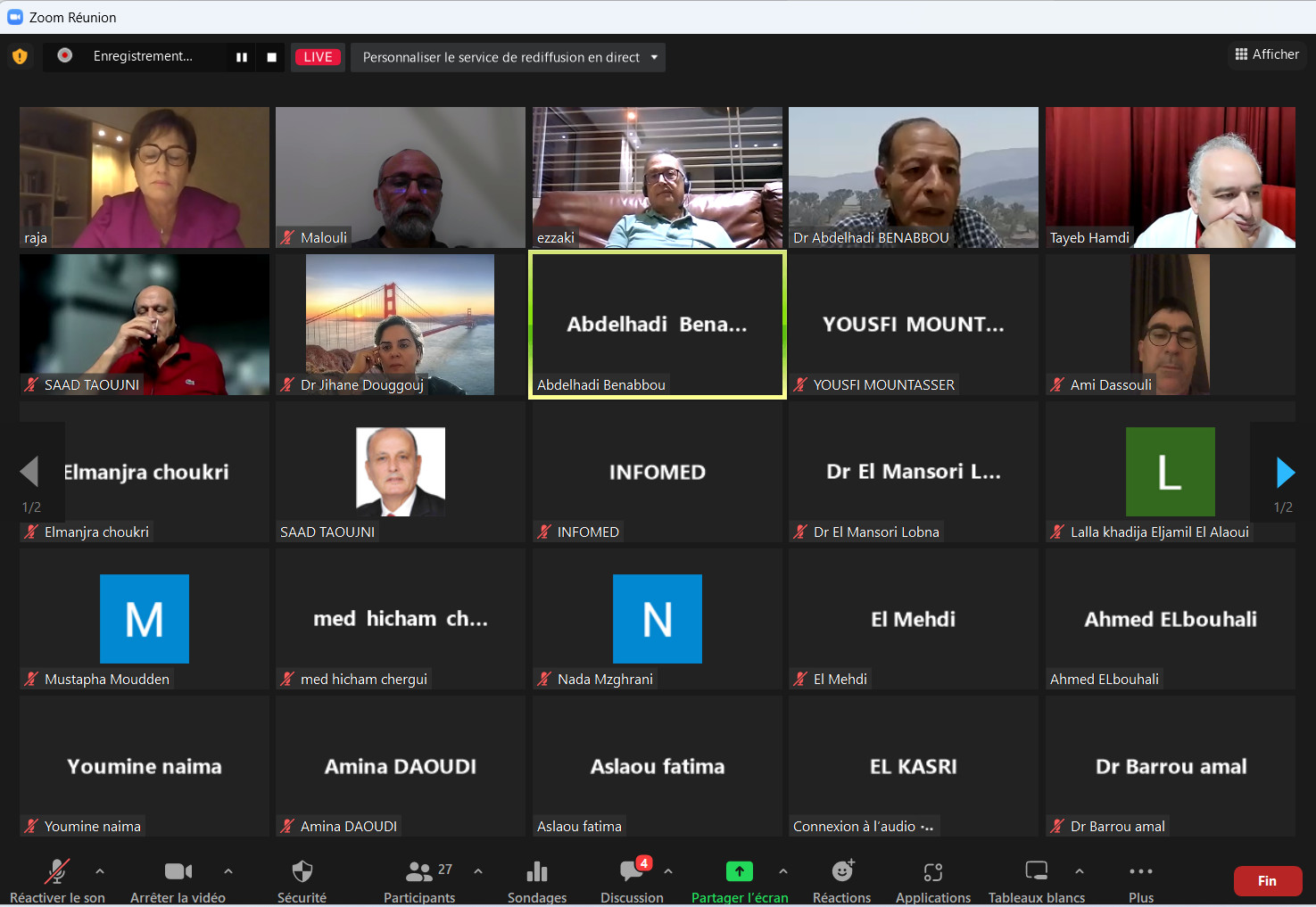
Task: Open the Sondages polls icon
Action: point(537,872)
